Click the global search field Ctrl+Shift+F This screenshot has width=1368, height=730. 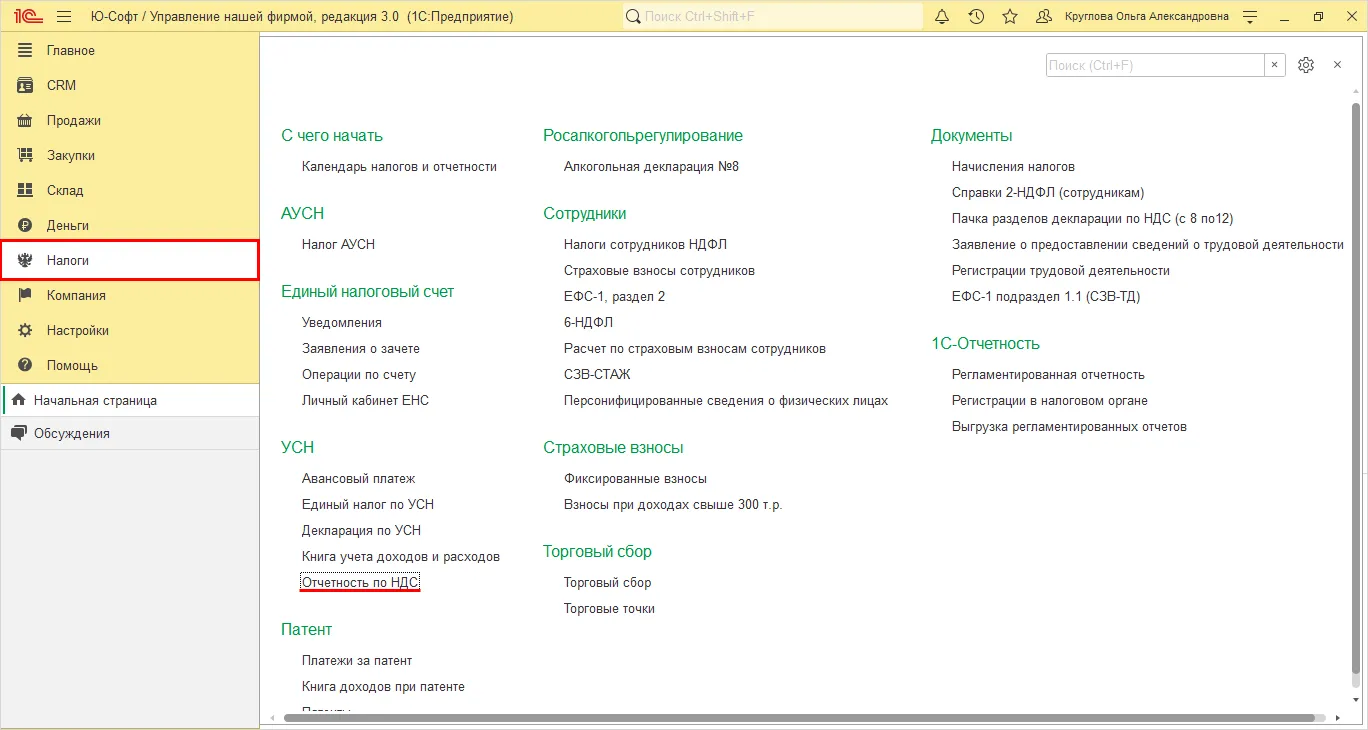pos(772,17)
